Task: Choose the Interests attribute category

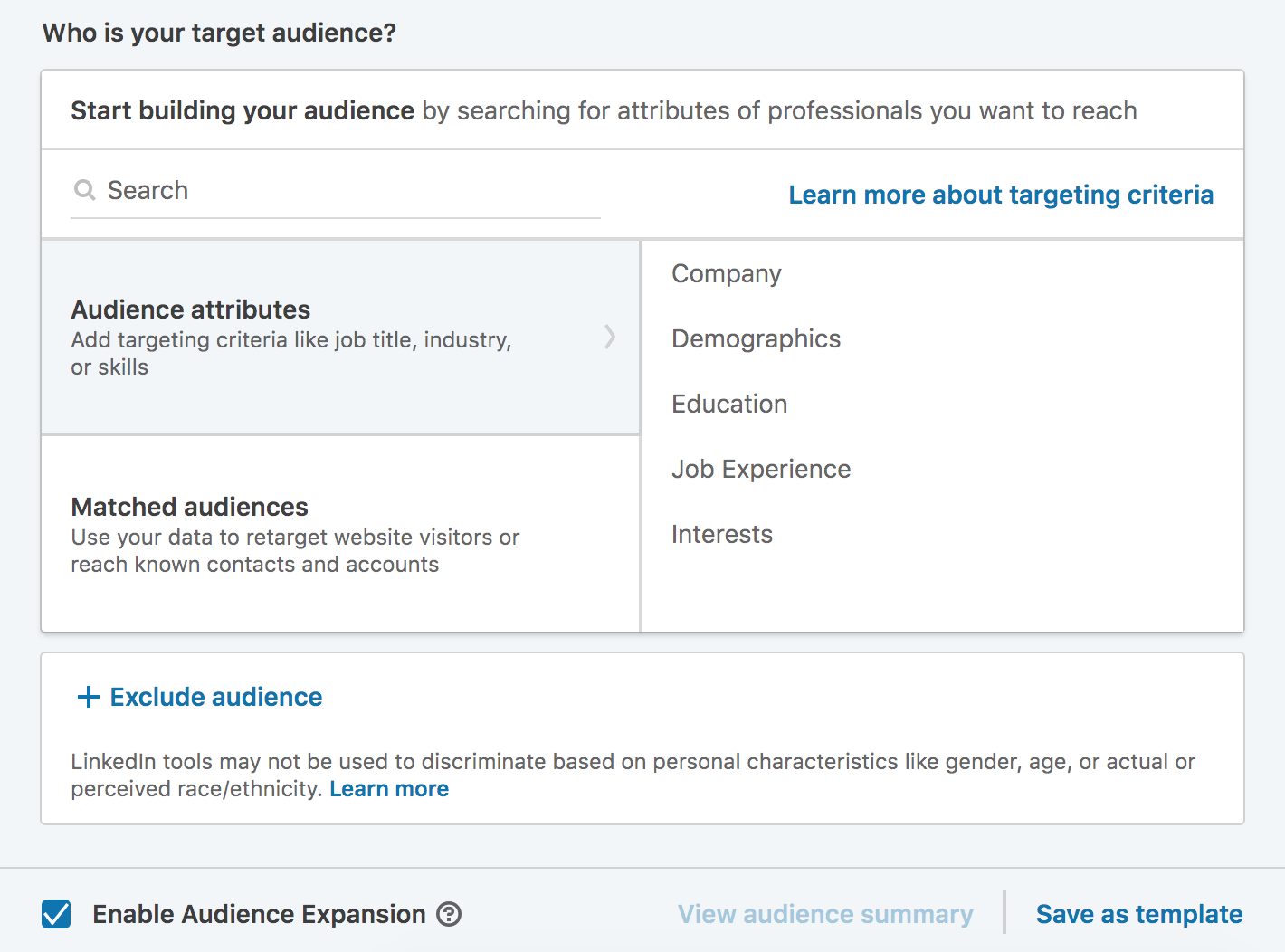Action: (x=721, y=534)
